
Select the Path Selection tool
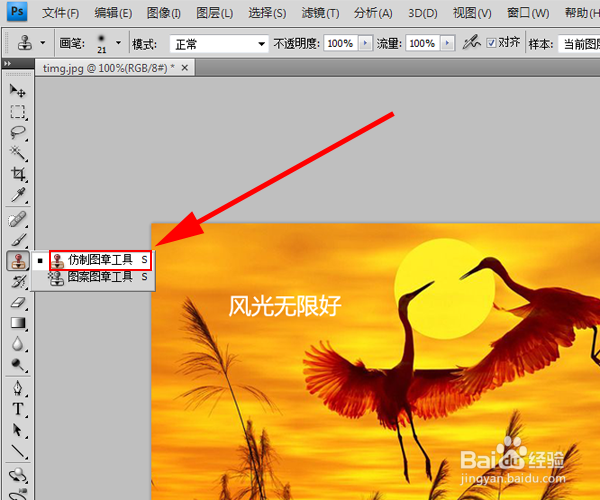tap(17, 430)
